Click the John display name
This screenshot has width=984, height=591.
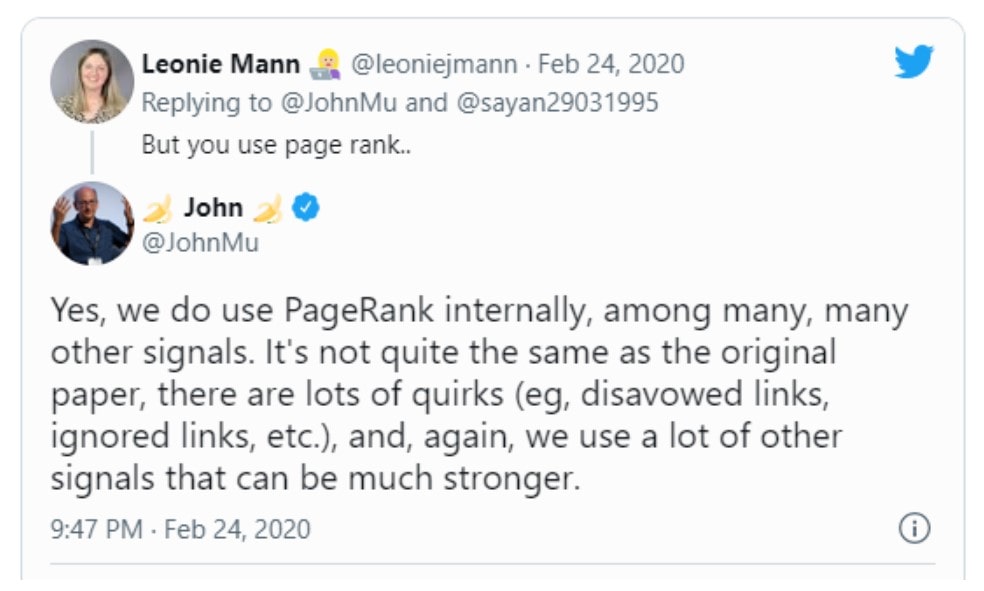(x=213, y=208)
